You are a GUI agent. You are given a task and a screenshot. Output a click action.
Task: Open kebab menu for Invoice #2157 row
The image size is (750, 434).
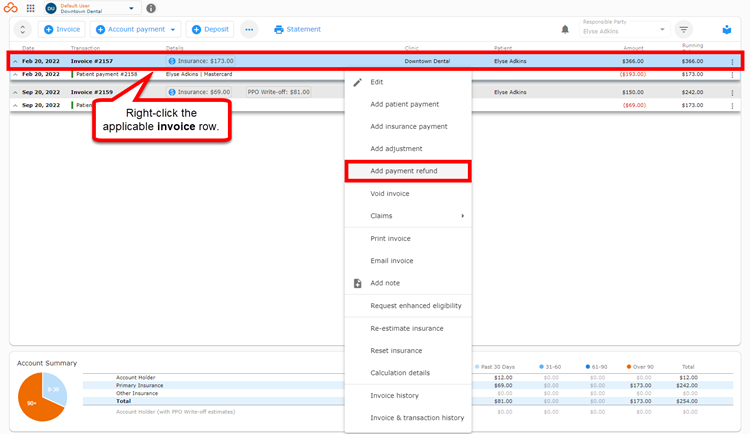tap(732, 62)
